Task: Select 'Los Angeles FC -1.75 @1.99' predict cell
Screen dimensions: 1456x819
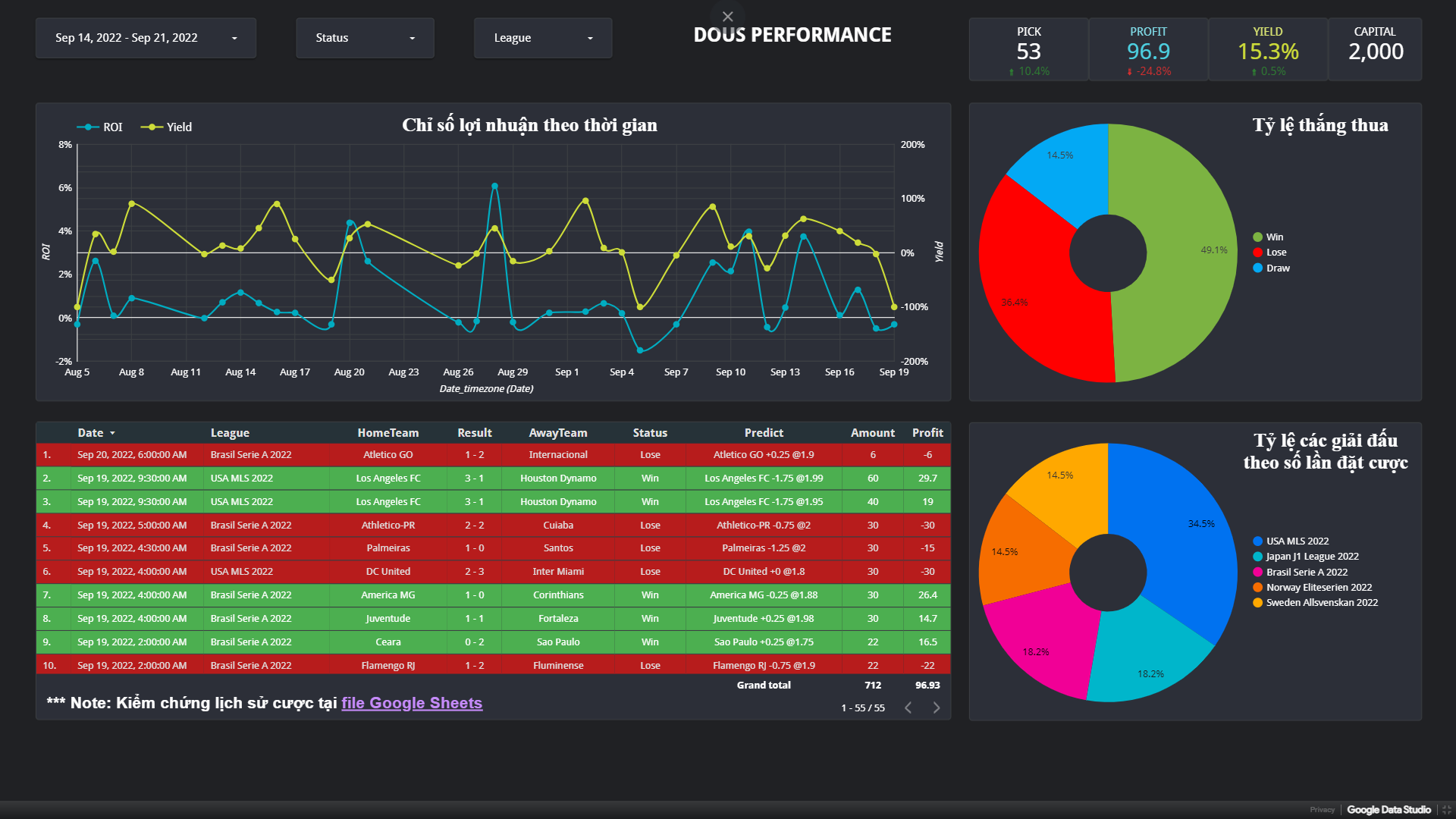Action: point(764,479)
